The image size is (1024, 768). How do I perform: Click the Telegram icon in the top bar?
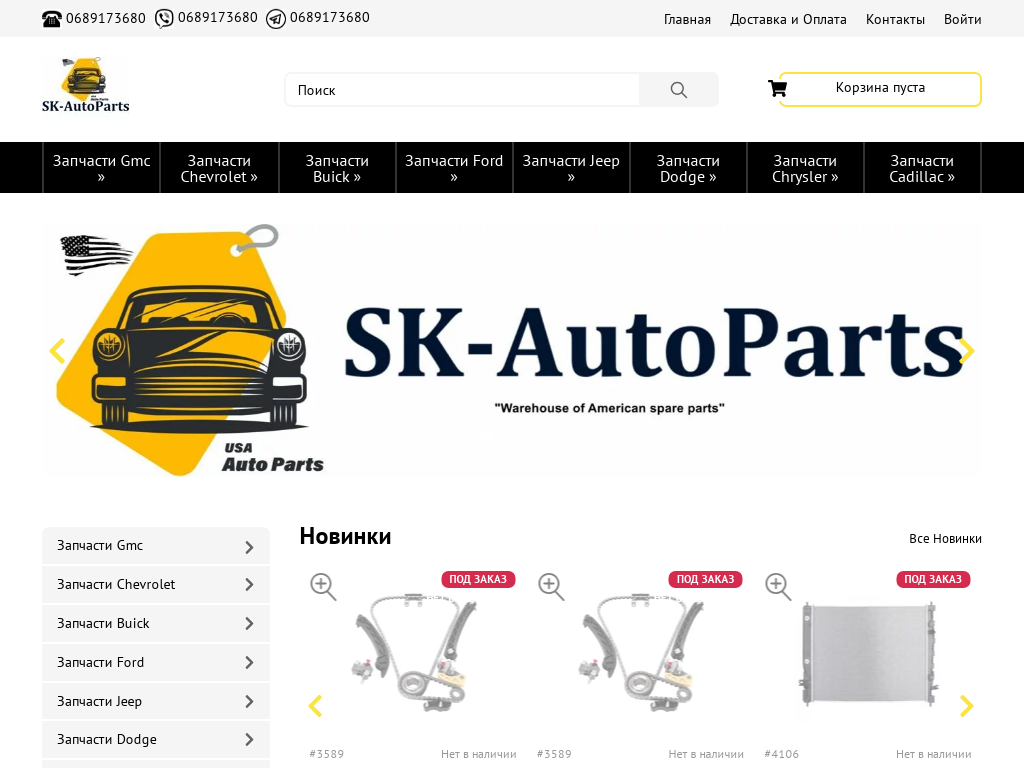tap(276, 19)
